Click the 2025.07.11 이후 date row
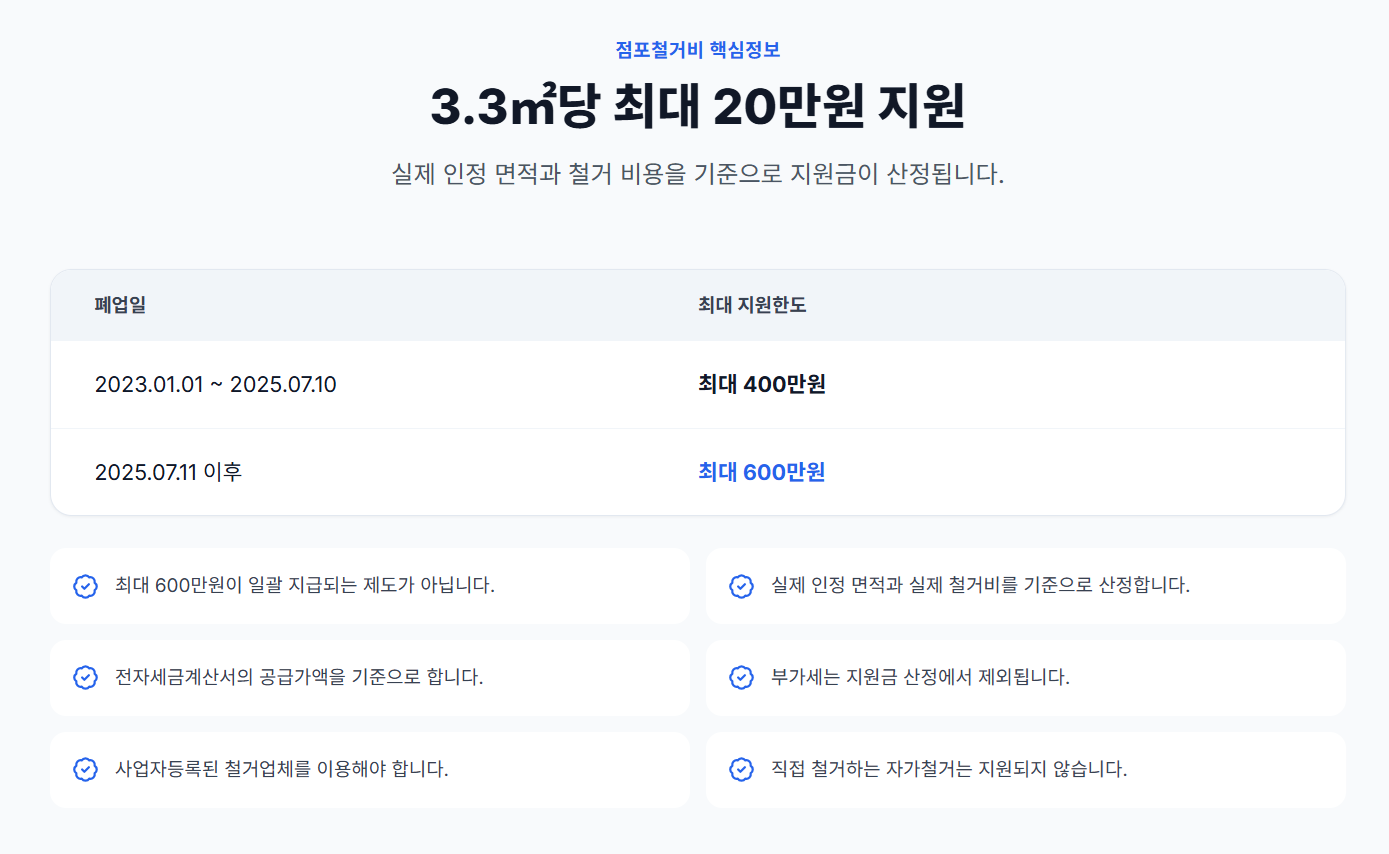The width and height of the screenshot is (1389, 854). point(698,472)
